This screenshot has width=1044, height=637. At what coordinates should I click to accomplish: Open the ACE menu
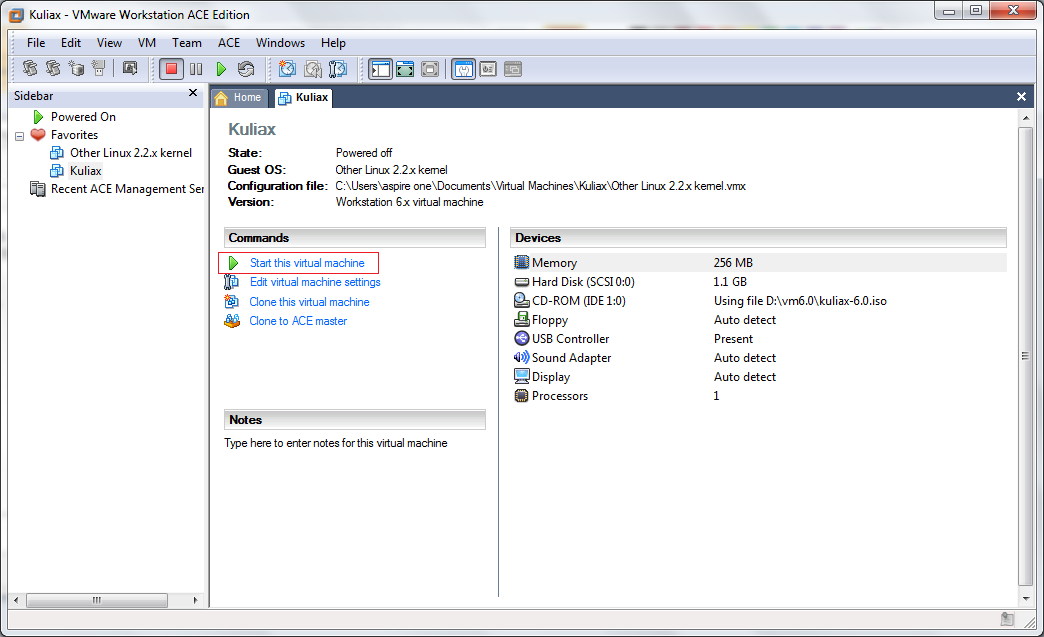click(228, 43)
